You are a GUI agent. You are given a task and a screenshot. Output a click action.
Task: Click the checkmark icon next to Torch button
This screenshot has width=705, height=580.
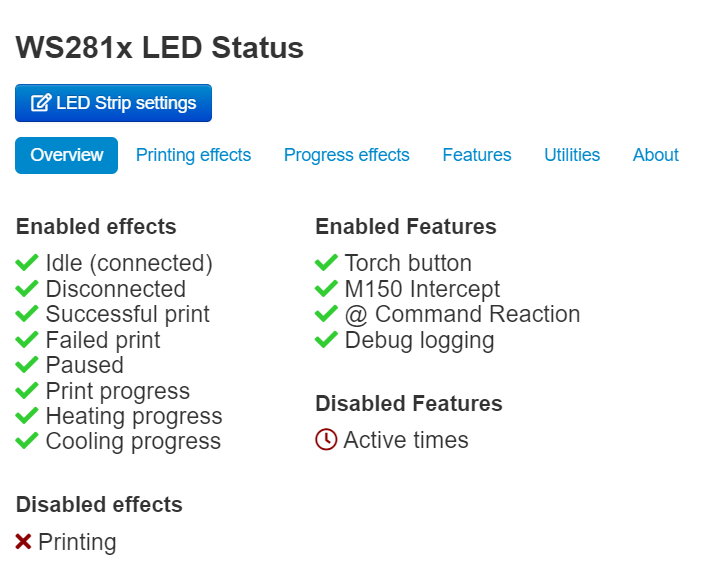pos(326,264)
